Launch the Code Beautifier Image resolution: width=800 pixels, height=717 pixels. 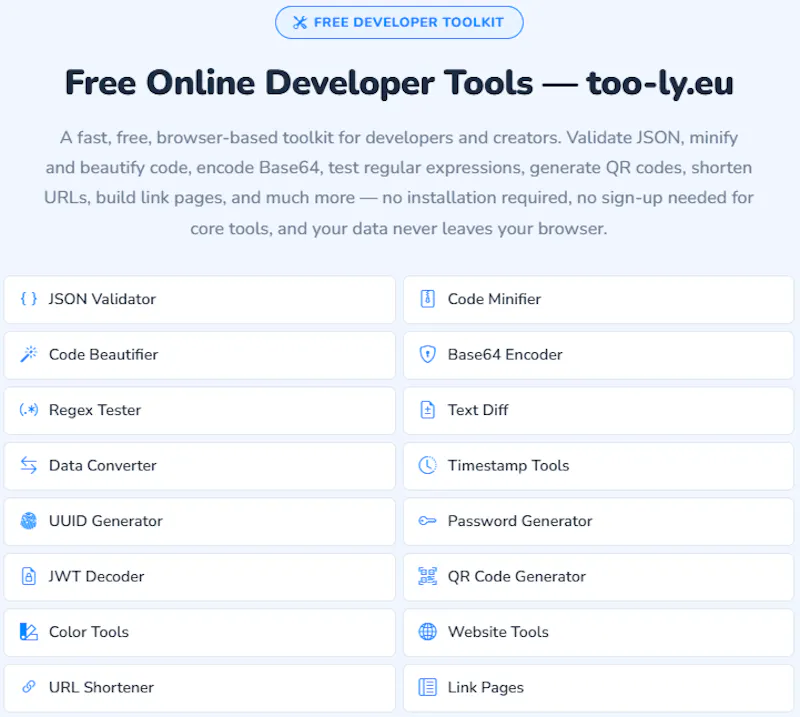(199, 355)
